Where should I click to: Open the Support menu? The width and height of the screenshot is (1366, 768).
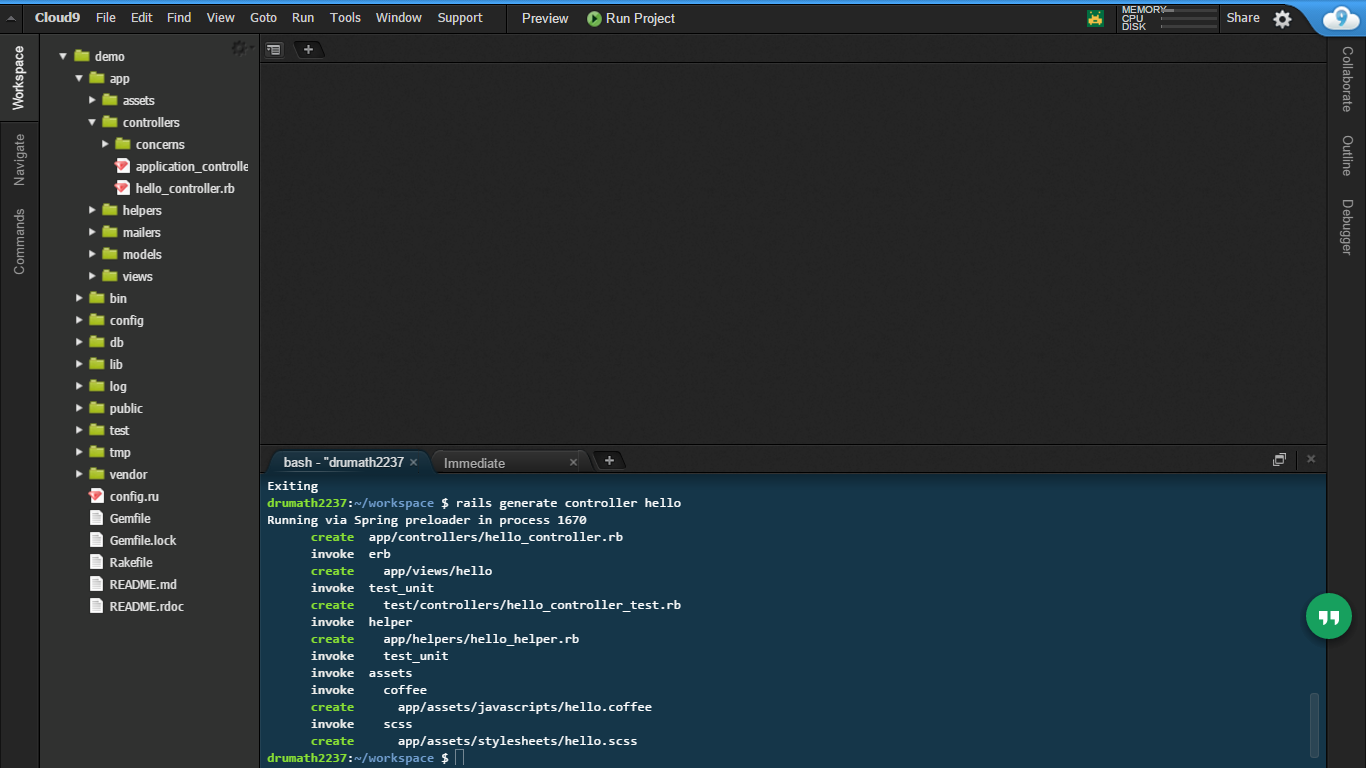(460, 18)
